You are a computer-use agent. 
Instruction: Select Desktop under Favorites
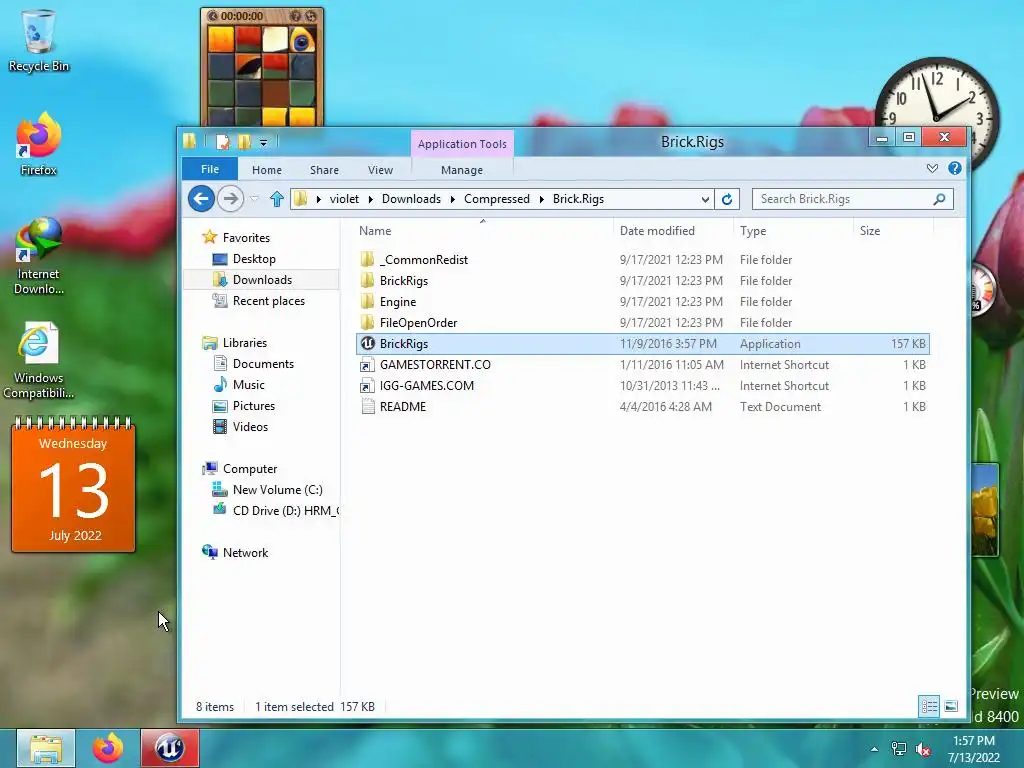pyautogui.click(x=254, y=259)
